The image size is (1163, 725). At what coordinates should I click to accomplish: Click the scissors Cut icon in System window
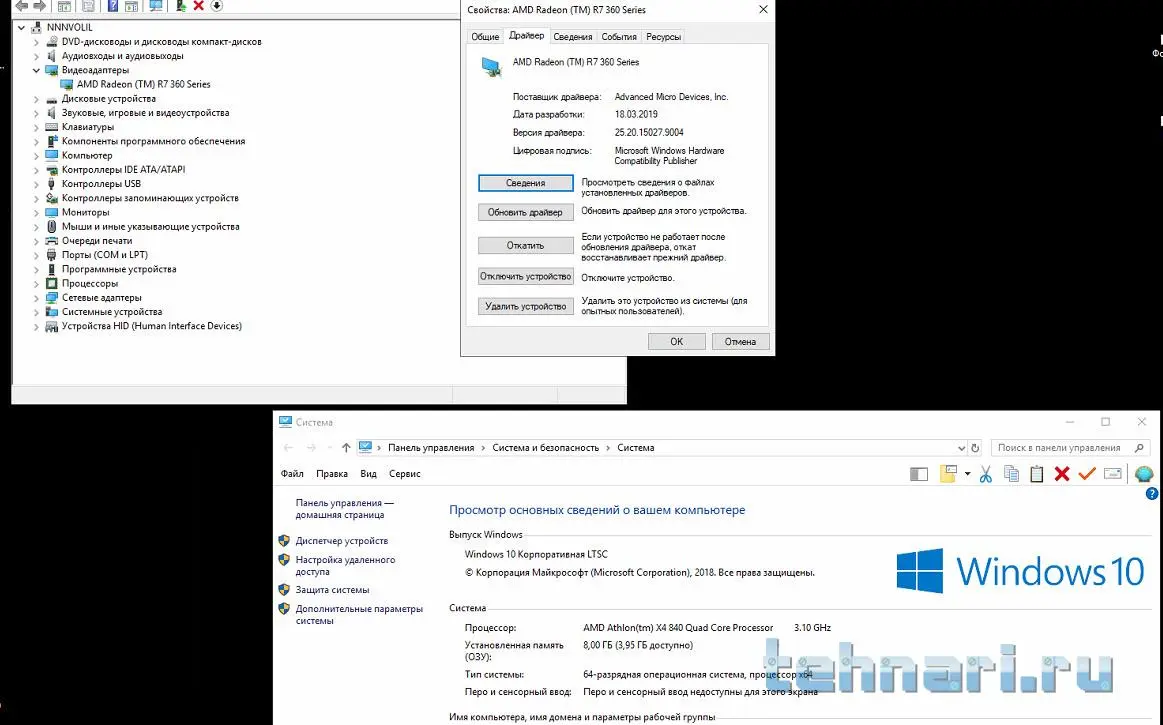[x=986, y=474]
